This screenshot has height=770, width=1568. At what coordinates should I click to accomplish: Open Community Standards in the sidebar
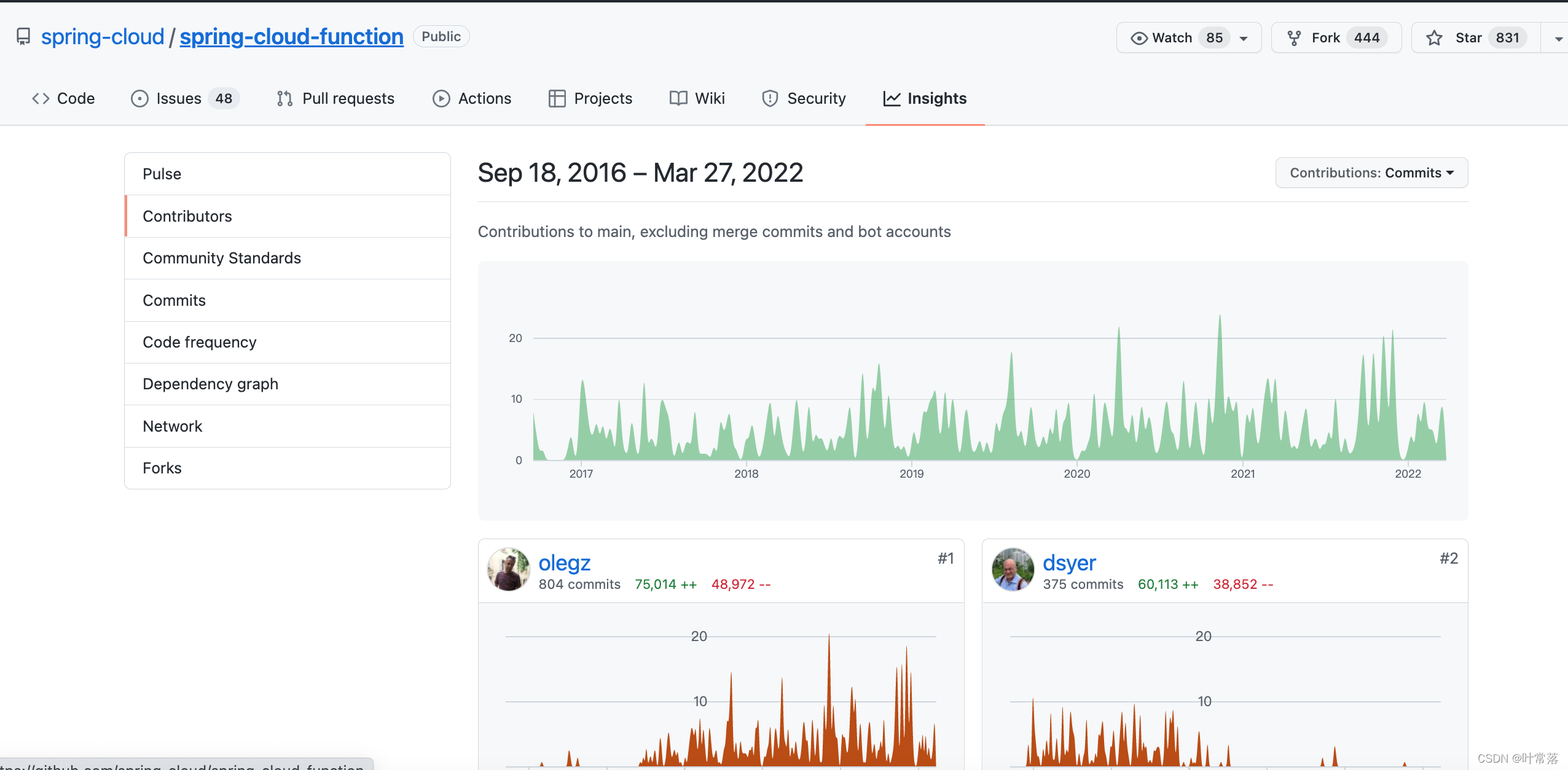[x=288, y=258]
